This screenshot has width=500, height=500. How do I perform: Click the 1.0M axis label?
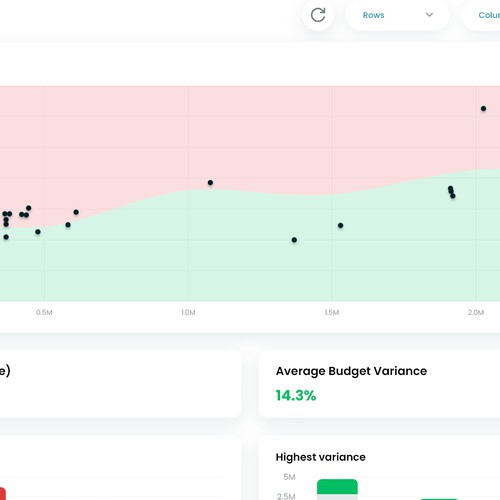pos(188,313)
